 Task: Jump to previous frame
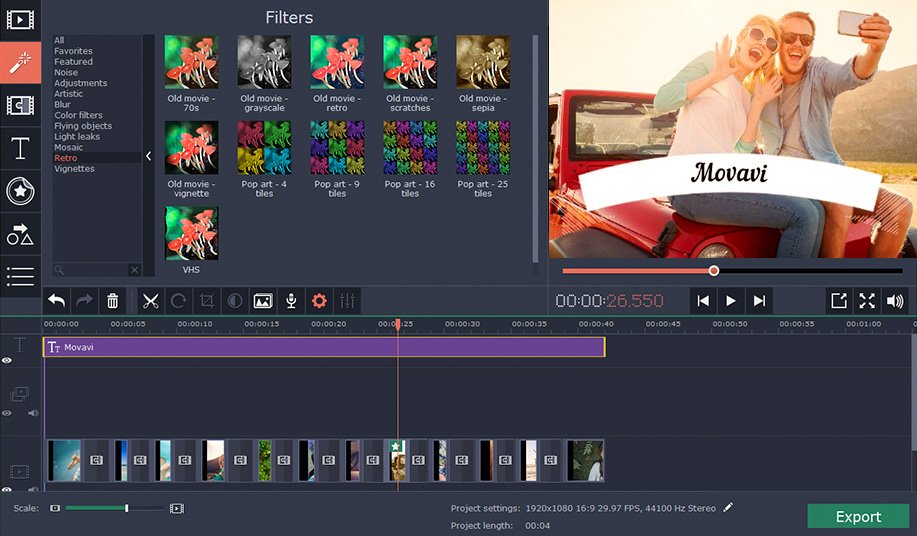703,301
